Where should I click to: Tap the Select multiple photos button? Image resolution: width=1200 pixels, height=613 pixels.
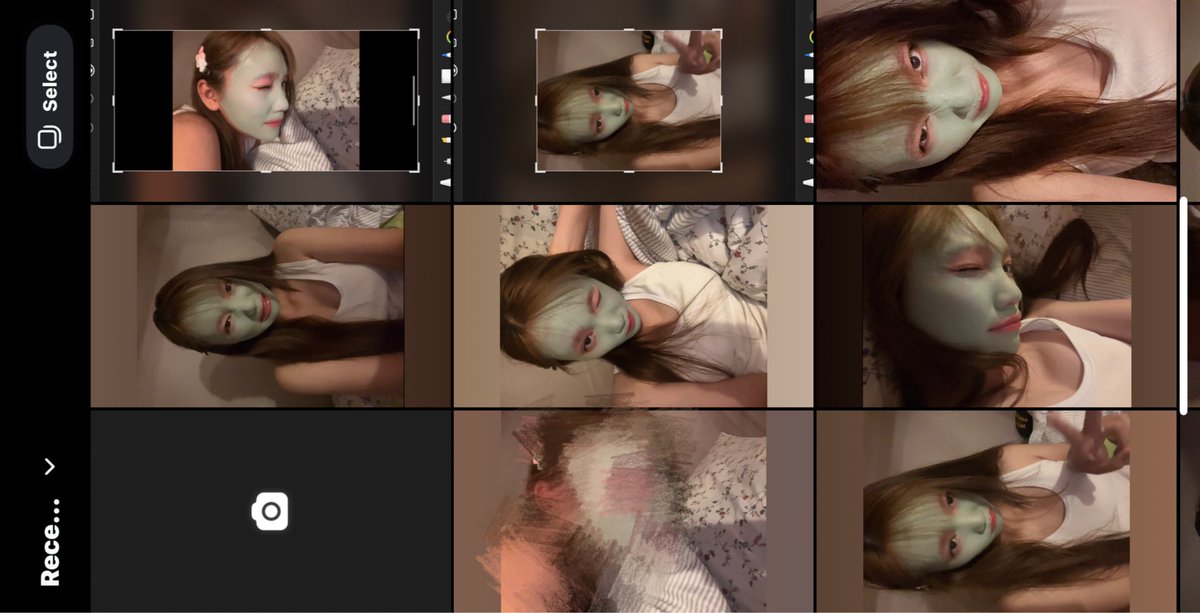(x=49, y=96)
